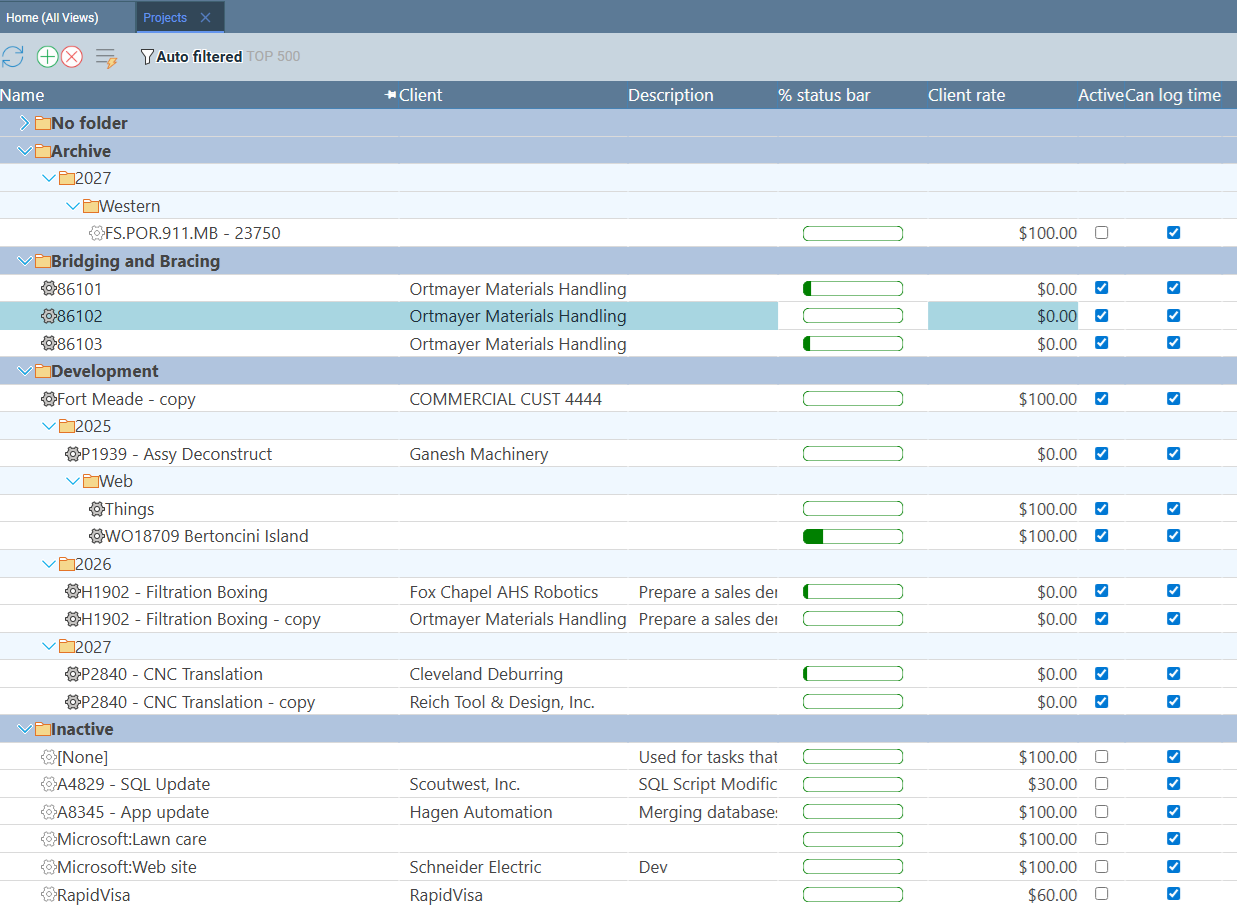1237x906 pixels.
Task: Click the Auto filtered label
Action: 199,57
